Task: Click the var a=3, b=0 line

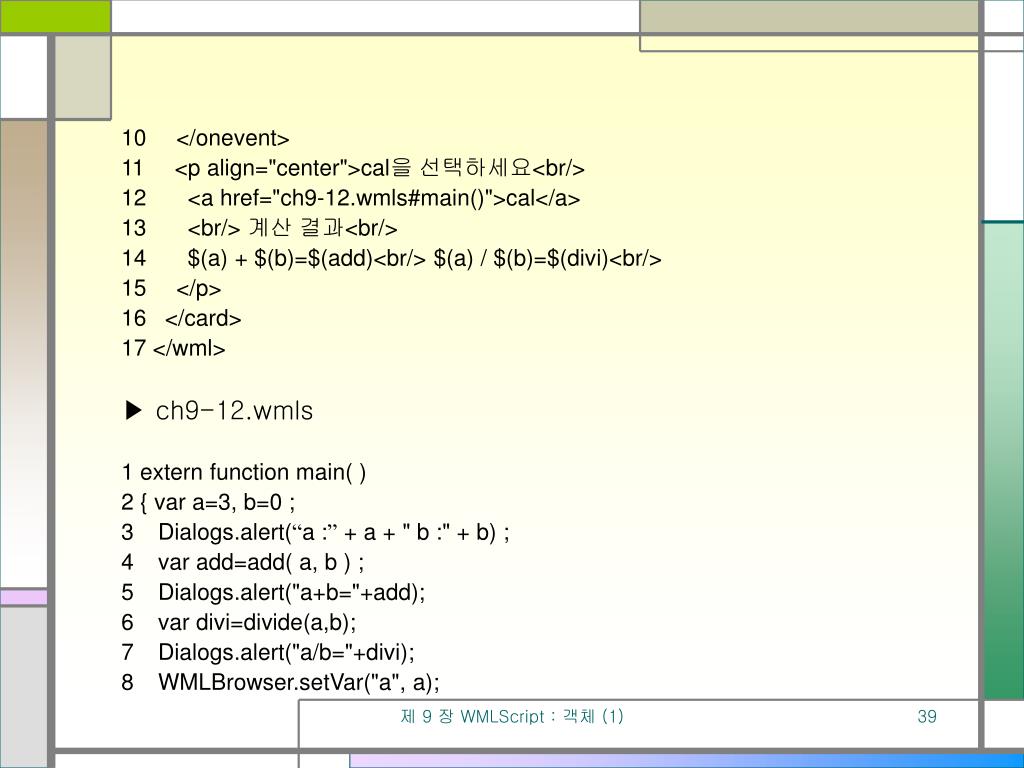Action: point(208,502)
